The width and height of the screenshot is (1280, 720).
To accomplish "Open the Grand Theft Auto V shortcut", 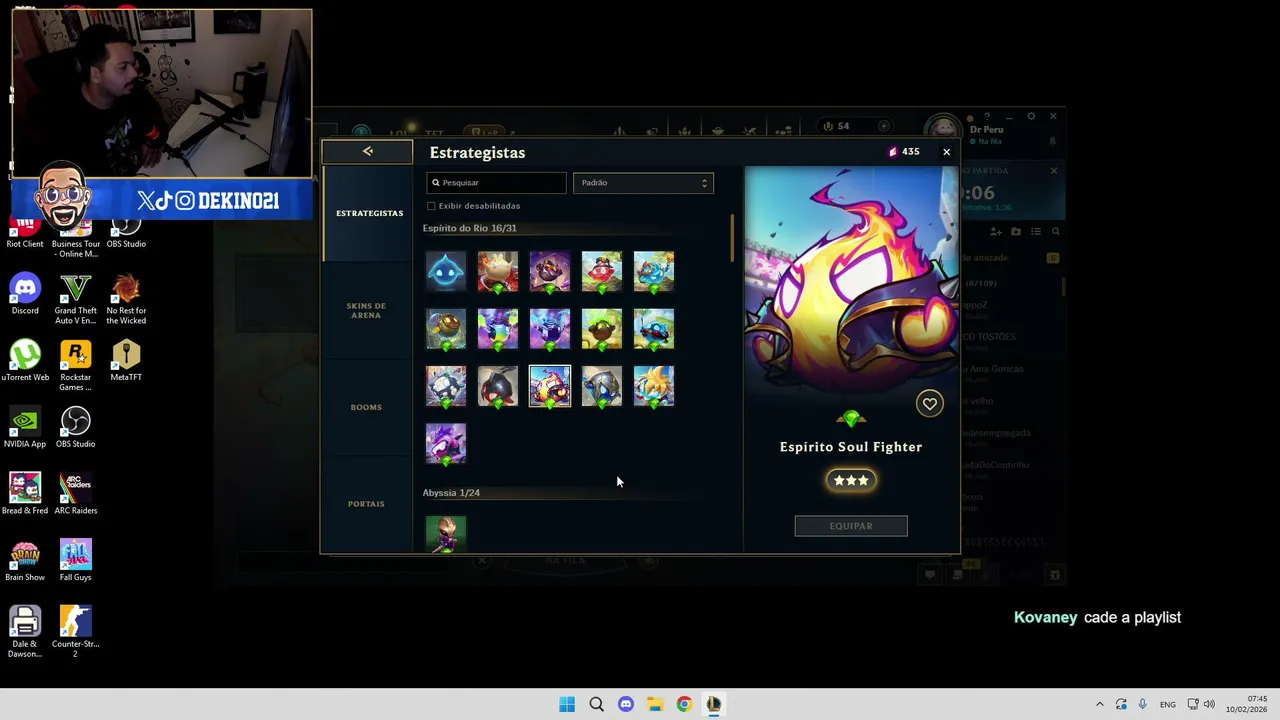I will (76, 299).
